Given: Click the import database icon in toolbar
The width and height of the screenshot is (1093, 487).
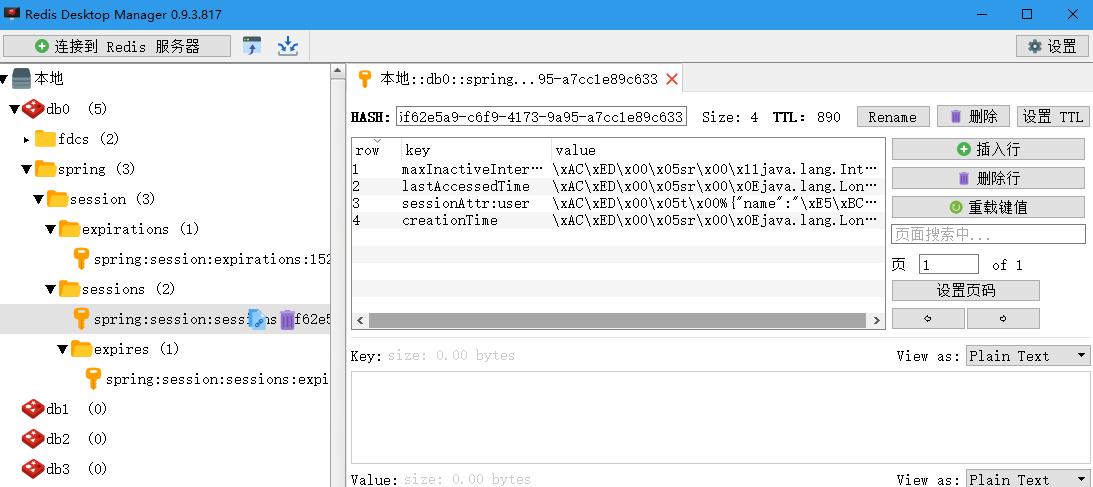Looking at the screenshot, I should point(252,46).
